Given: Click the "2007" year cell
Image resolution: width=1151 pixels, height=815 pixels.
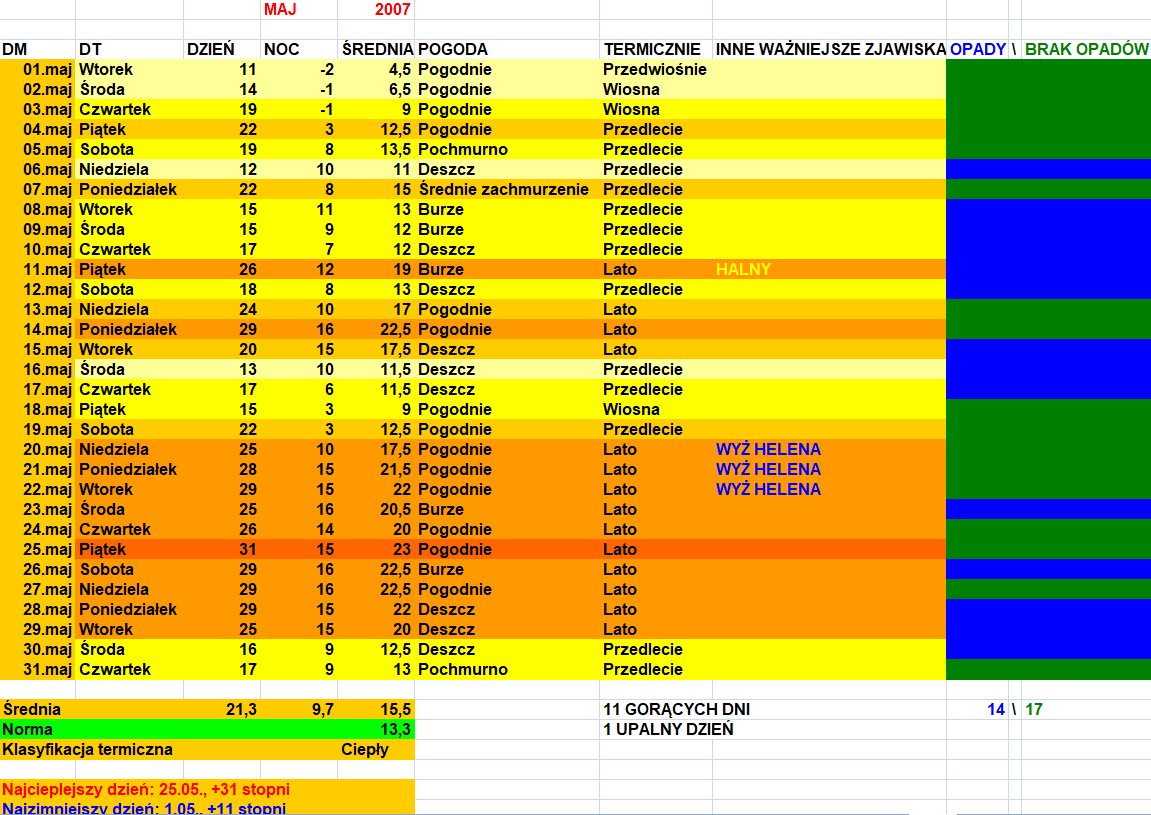Looking at the screenshot, I should [376, 9].
